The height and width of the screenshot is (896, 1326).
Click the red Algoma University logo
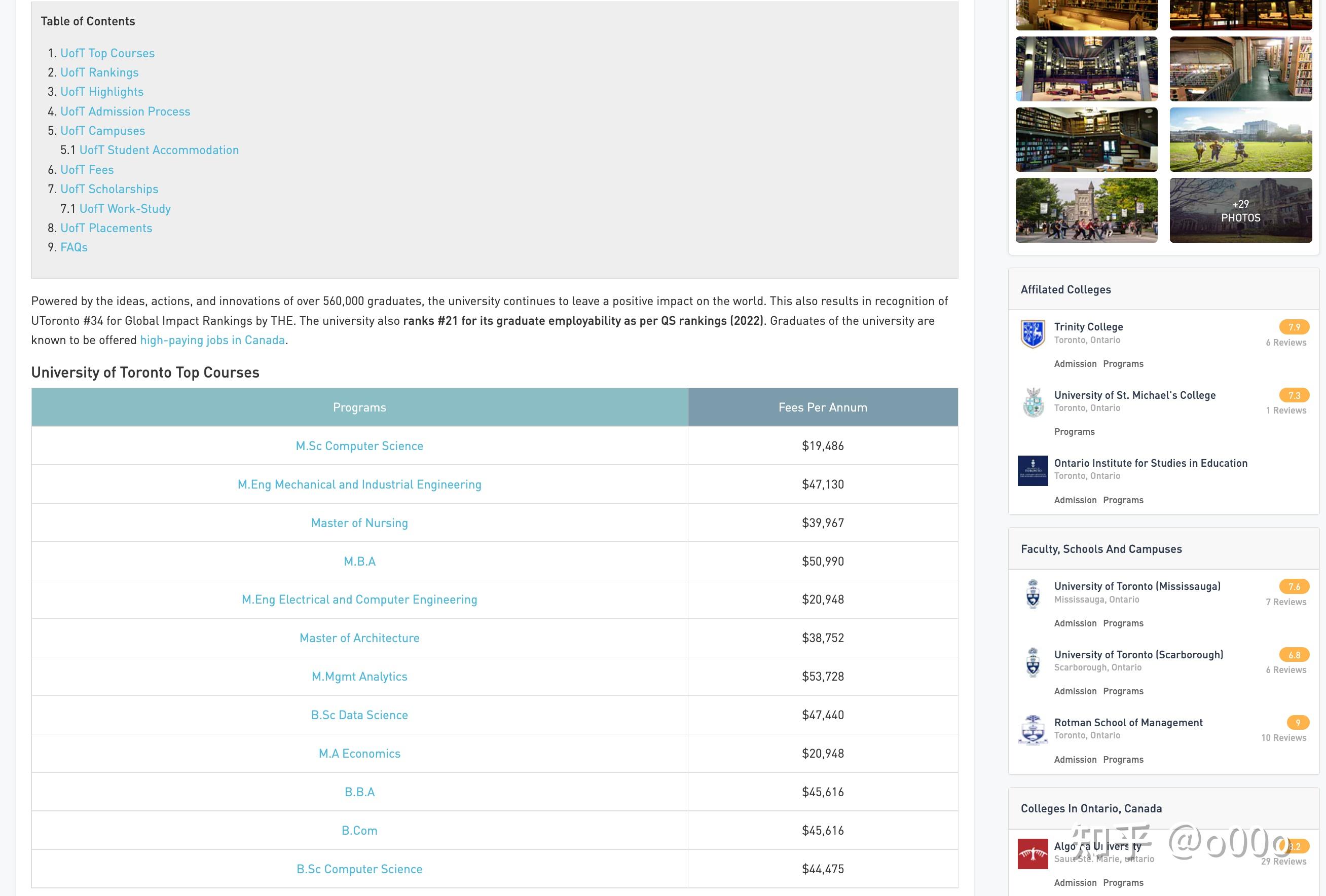tap(1032, 853)
